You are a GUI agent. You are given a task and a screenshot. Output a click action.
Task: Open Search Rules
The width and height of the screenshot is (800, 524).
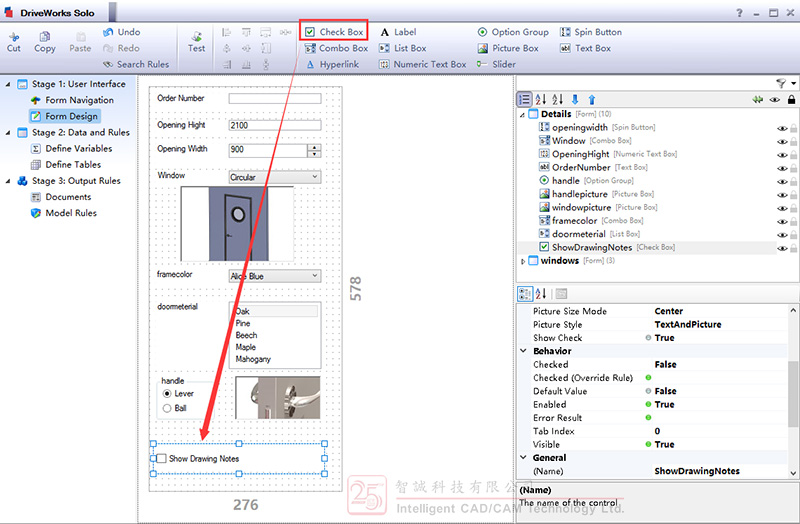point(136,64)
